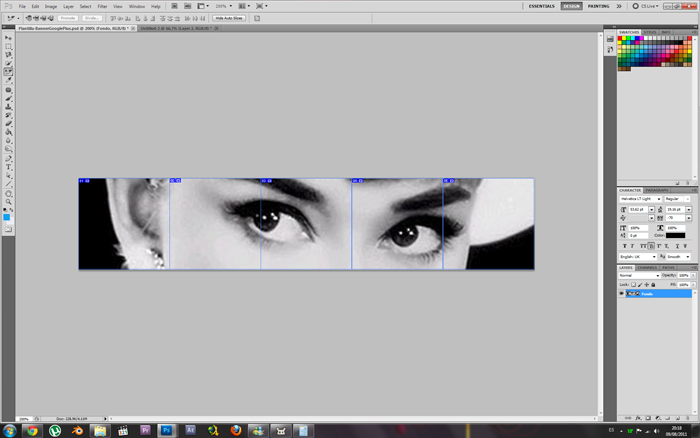Toggle visibility of the Fondo layer
Image resolution: width=700 pixels, height=438 pixels.
click(621, 293)
